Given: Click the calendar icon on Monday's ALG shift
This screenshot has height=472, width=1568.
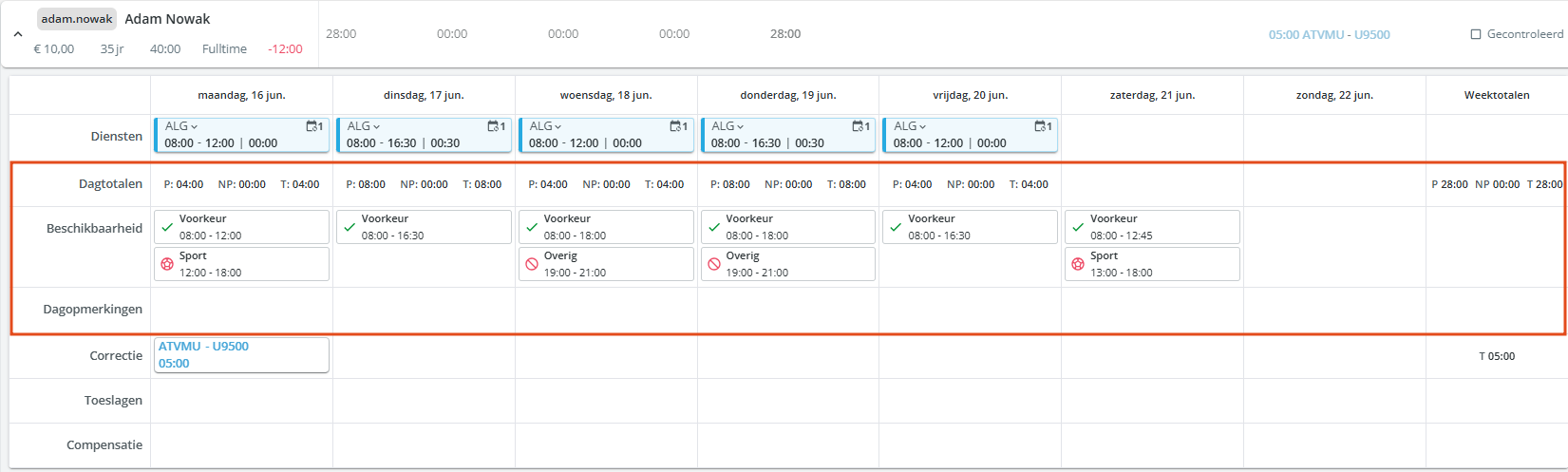Looking at the screenshot, I should point(314,126).
